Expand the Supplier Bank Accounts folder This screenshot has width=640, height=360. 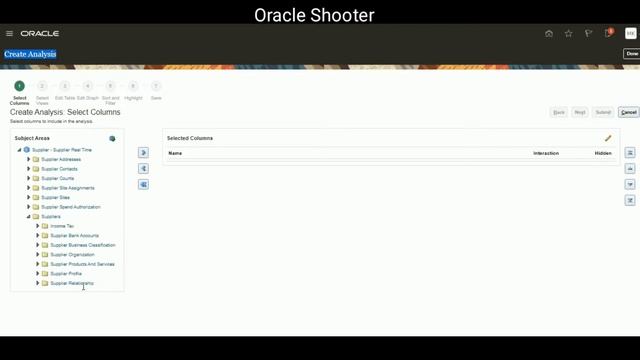[x=38, y=236]
